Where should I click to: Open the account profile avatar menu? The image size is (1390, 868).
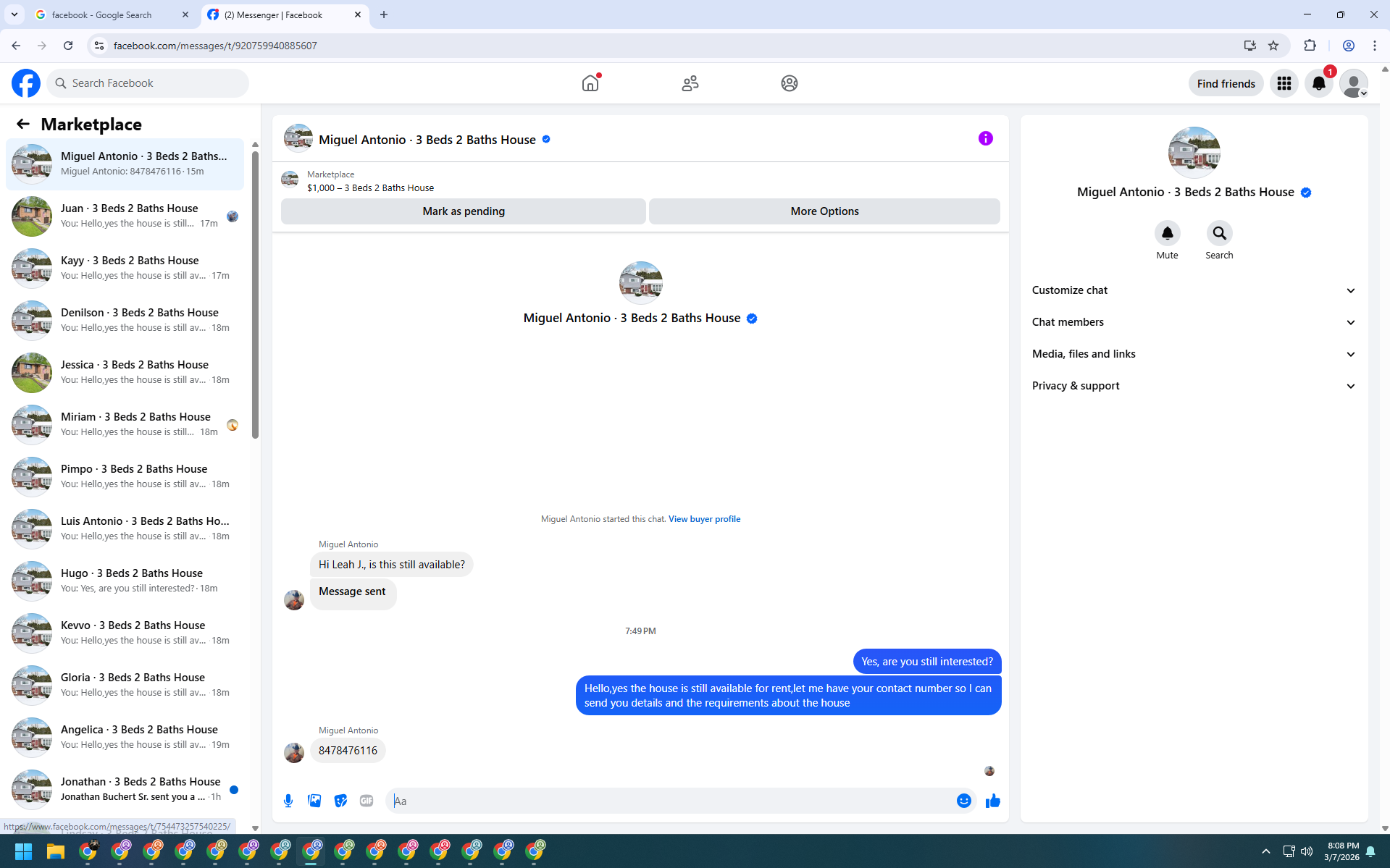coord(1354,83)
